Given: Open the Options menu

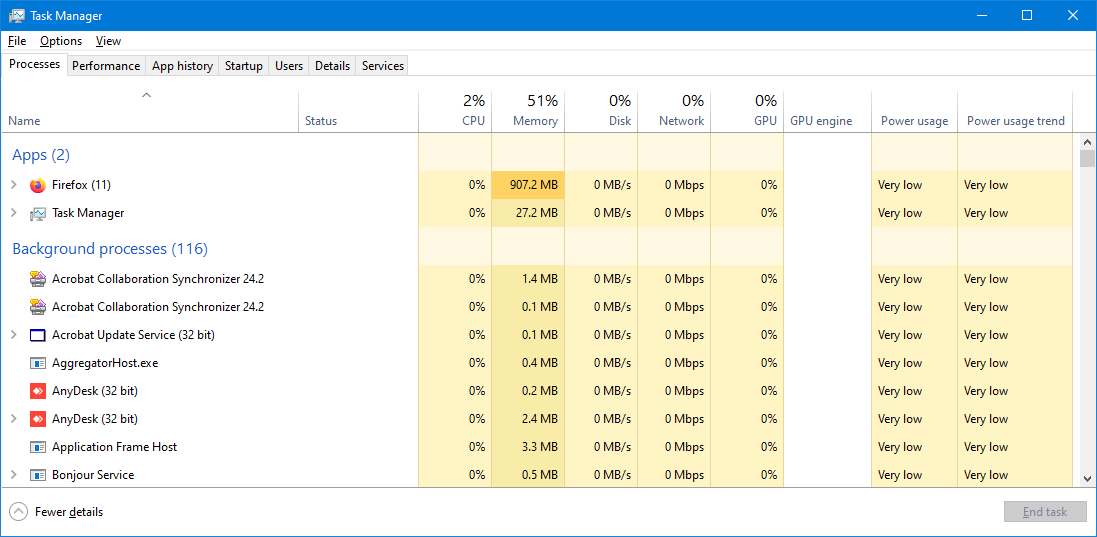Looking at the screenshot, I should click(61, 41).
